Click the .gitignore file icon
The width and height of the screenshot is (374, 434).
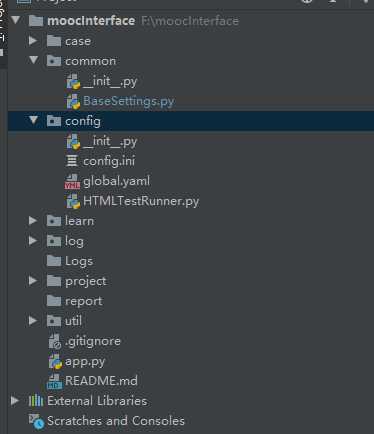pos(55,341)
